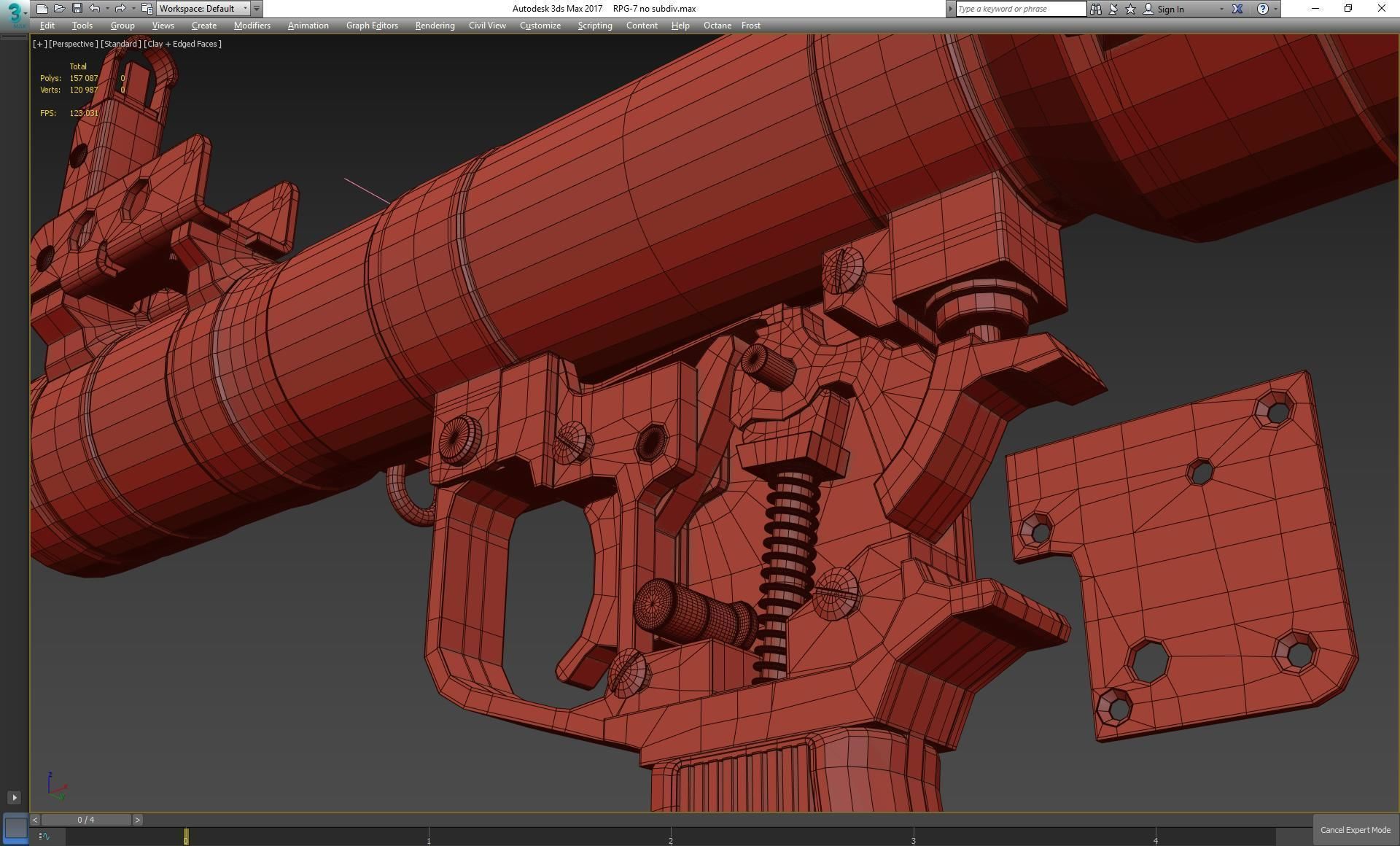Open the Mini Curve Editor toggle
Image resolution: width=1400 pixels, height=846 pixels.
[x=44, y=837]
